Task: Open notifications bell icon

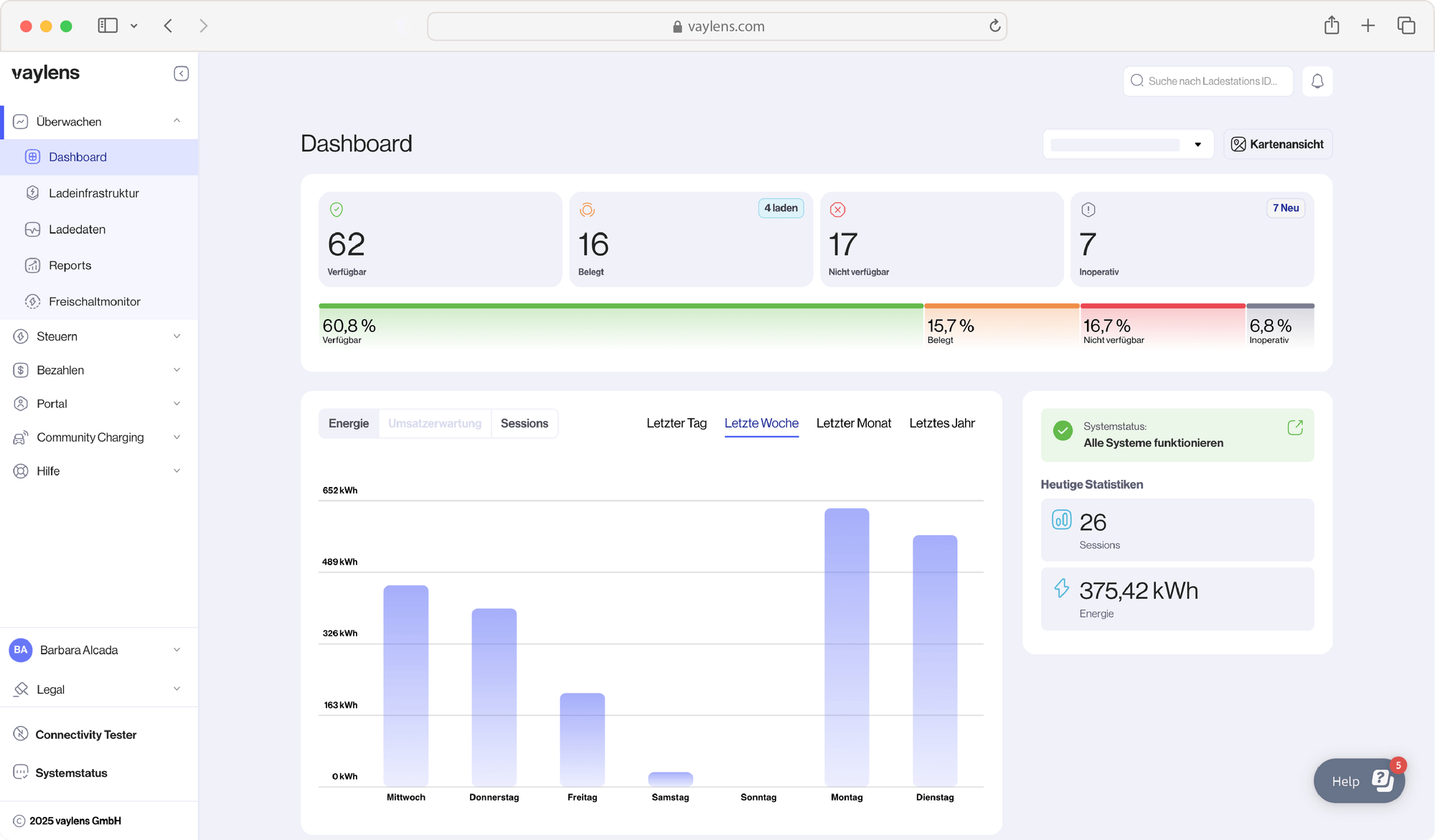Action: [1317, 81]
